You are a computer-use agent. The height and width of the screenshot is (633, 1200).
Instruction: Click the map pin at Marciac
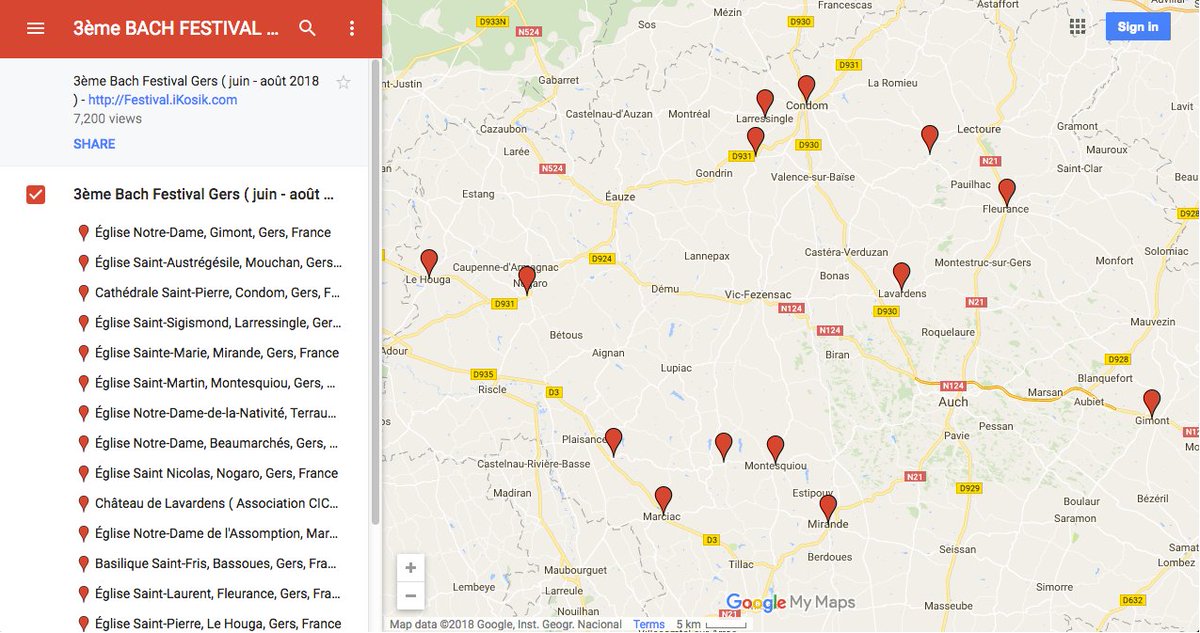point(663,500)
